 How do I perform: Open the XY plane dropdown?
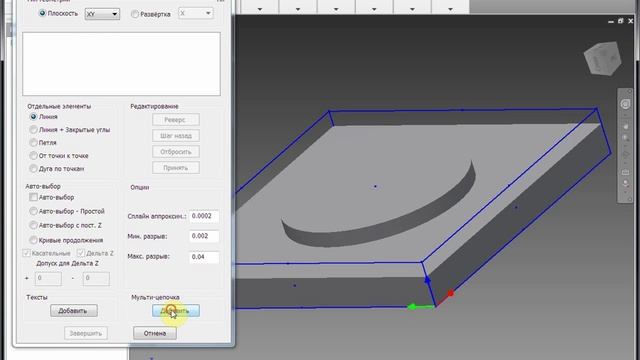(102, 14)
